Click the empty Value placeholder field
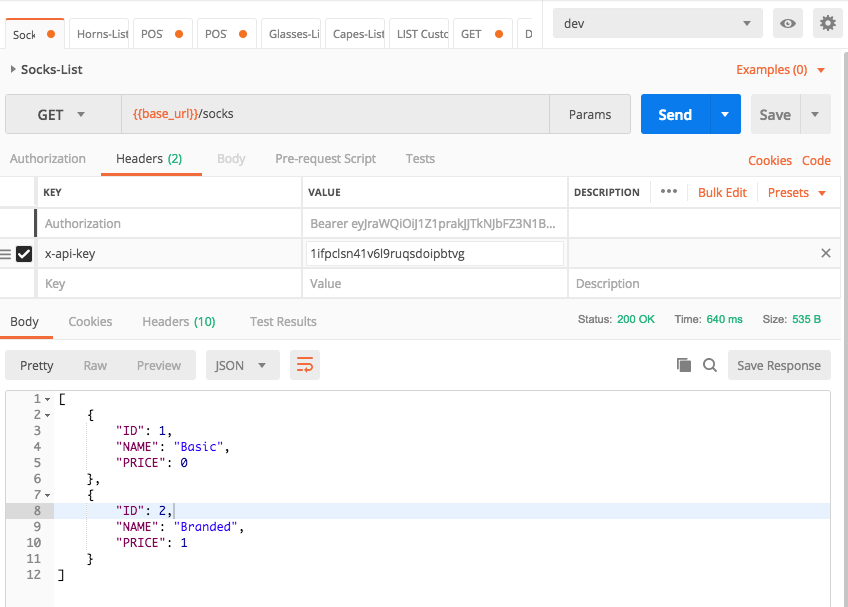 point(435,283)
